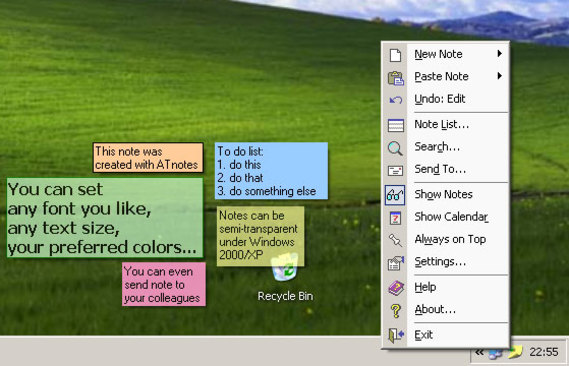The image size is (569, 366).
Task: Click the Show Calendar icon
Action: click(x=395, y=218)
